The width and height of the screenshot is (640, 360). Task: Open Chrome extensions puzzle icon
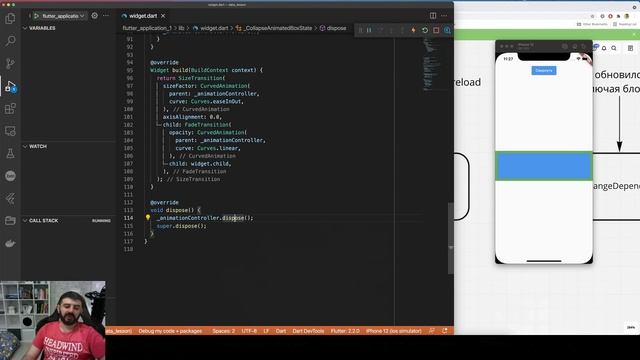tap(618, 16)
